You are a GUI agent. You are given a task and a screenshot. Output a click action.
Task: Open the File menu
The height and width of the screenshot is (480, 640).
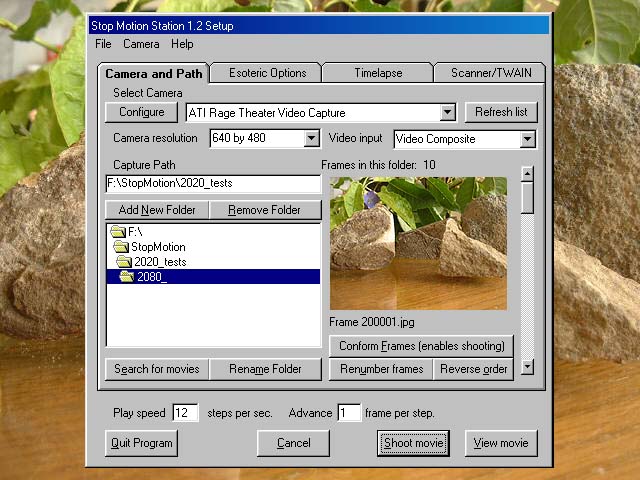[103, 44]
